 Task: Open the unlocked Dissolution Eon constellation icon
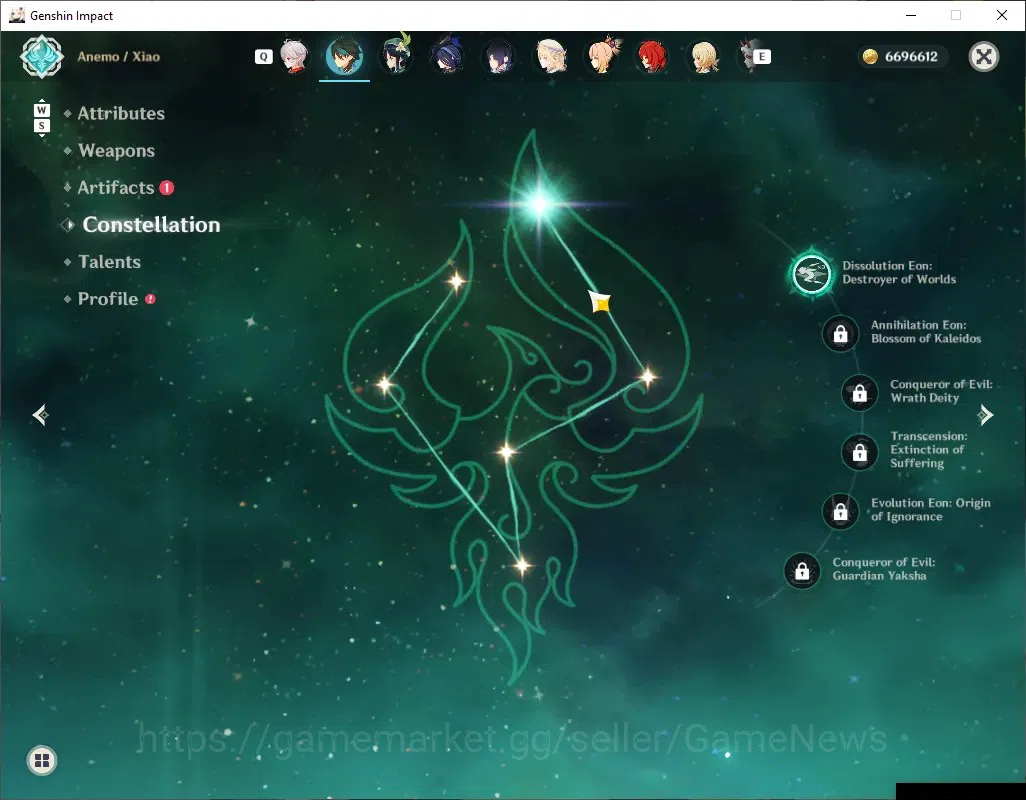[x=811, y=273]
